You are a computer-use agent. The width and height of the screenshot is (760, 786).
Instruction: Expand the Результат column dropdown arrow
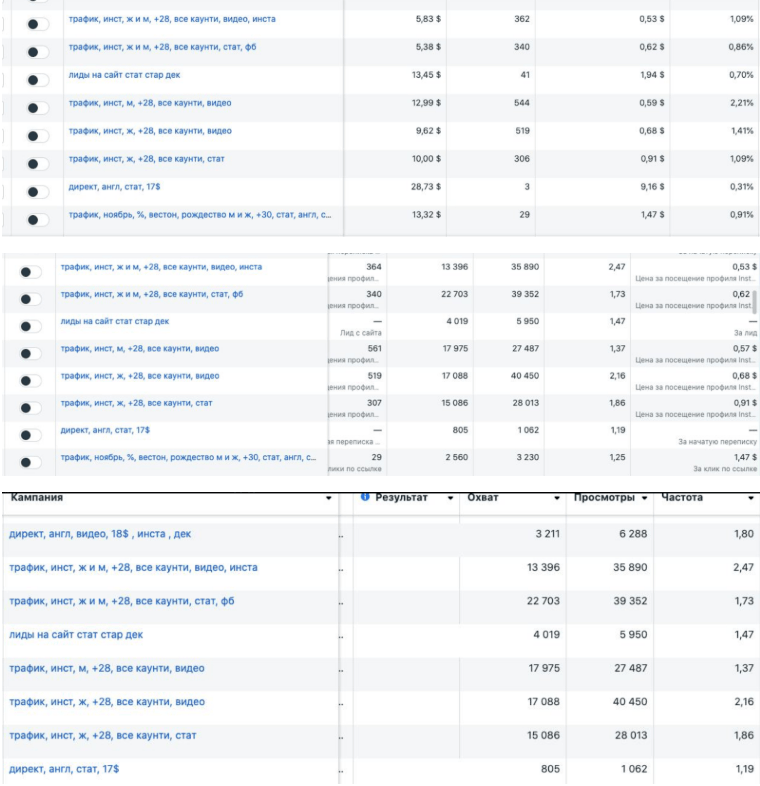[450, 498]
